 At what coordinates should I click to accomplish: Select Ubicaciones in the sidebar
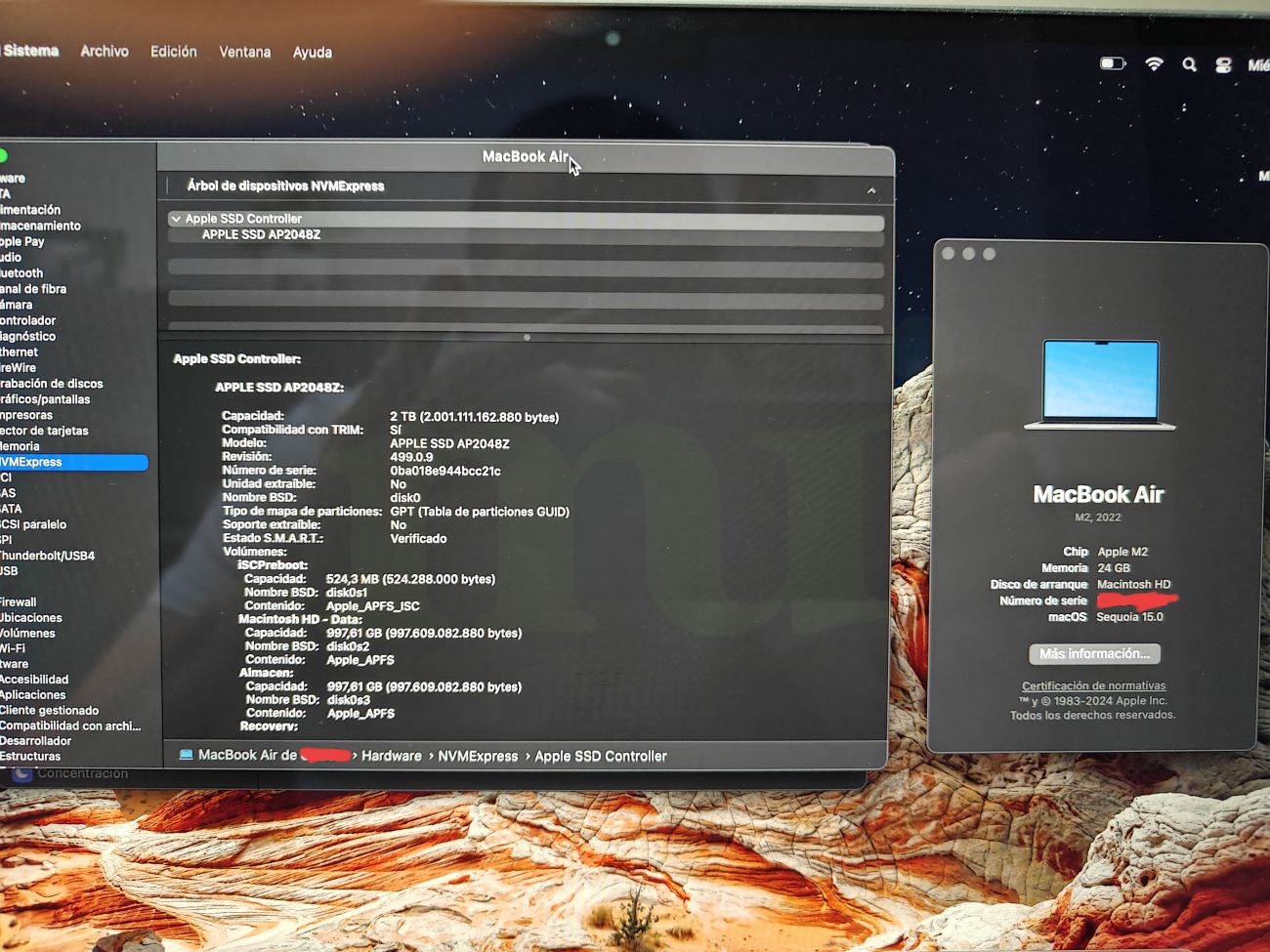(30, 618)
